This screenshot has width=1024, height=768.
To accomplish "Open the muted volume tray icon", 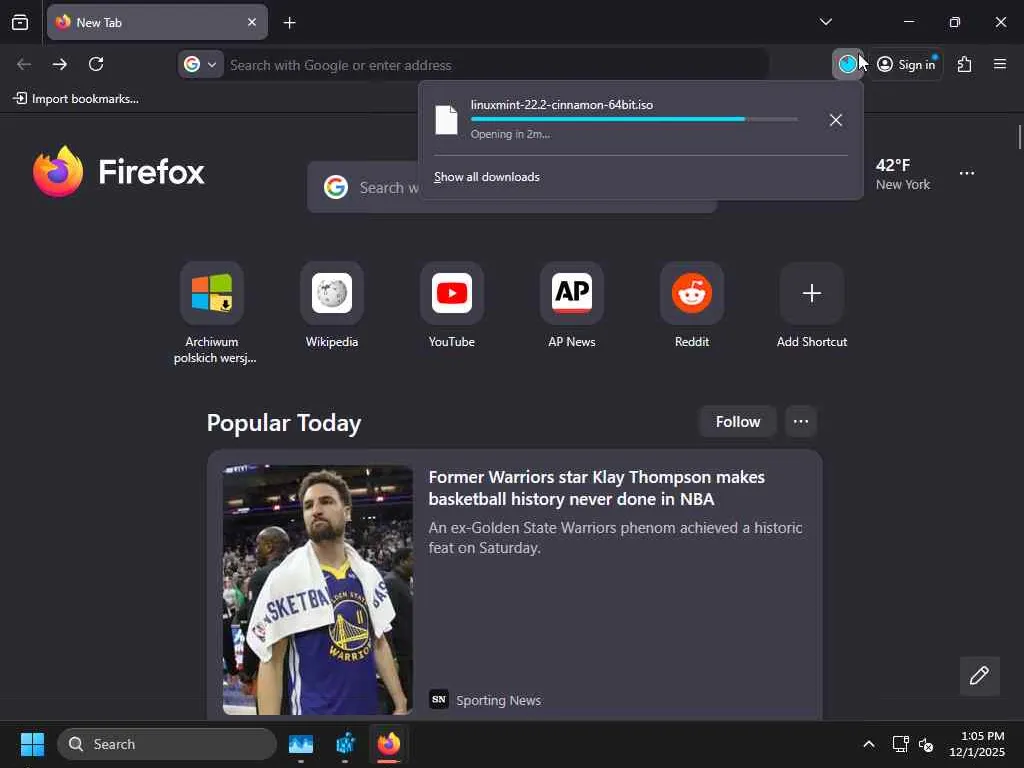I will tap(925, 744).
